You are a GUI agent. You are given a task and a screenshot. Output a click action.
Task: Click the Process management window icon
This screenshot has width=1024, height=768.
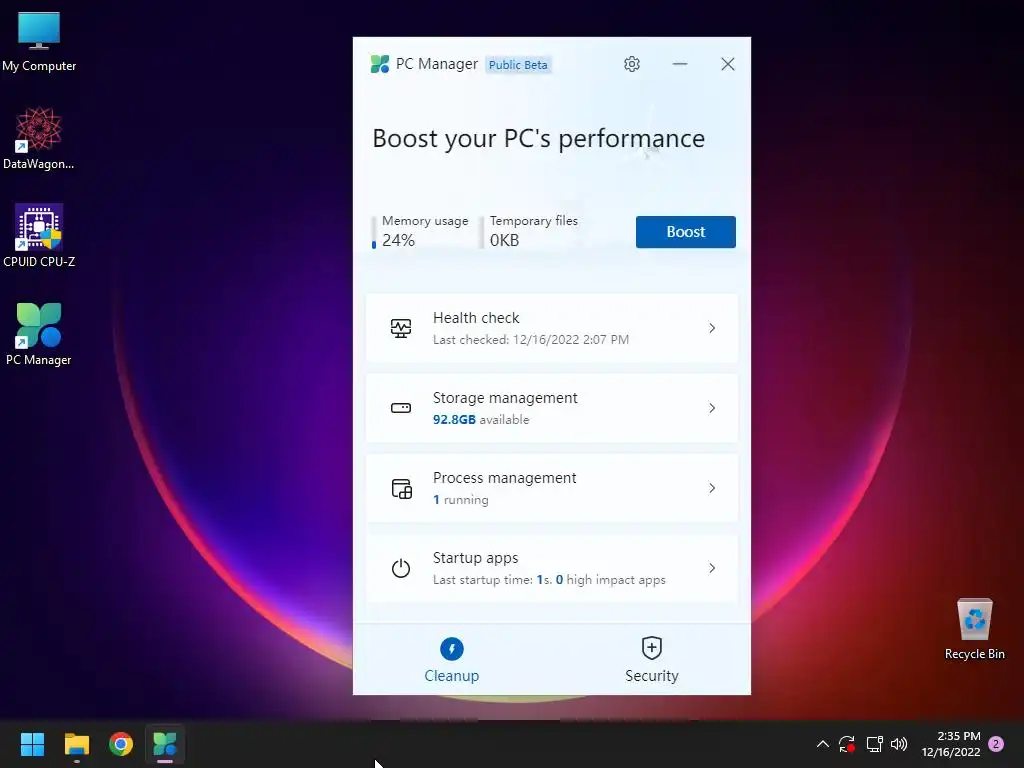click(x=402, y=488)
